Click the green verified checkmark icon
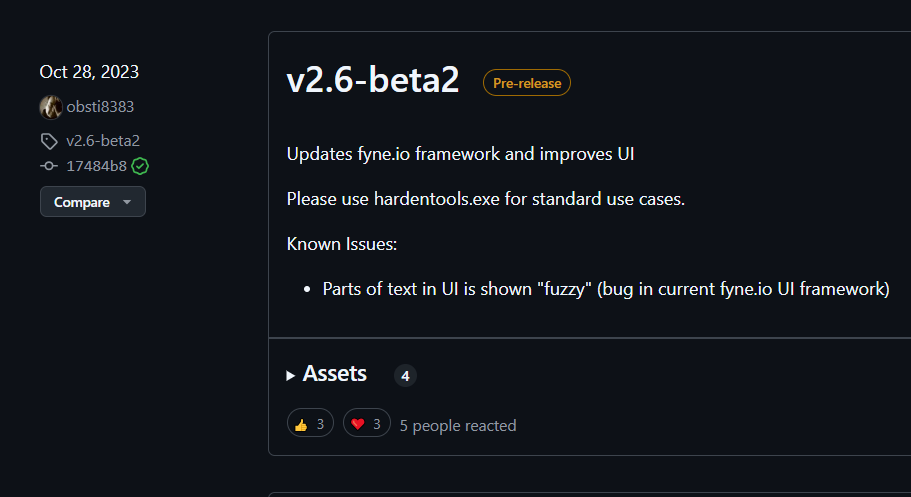911x497 pixels. pos(140,166)
